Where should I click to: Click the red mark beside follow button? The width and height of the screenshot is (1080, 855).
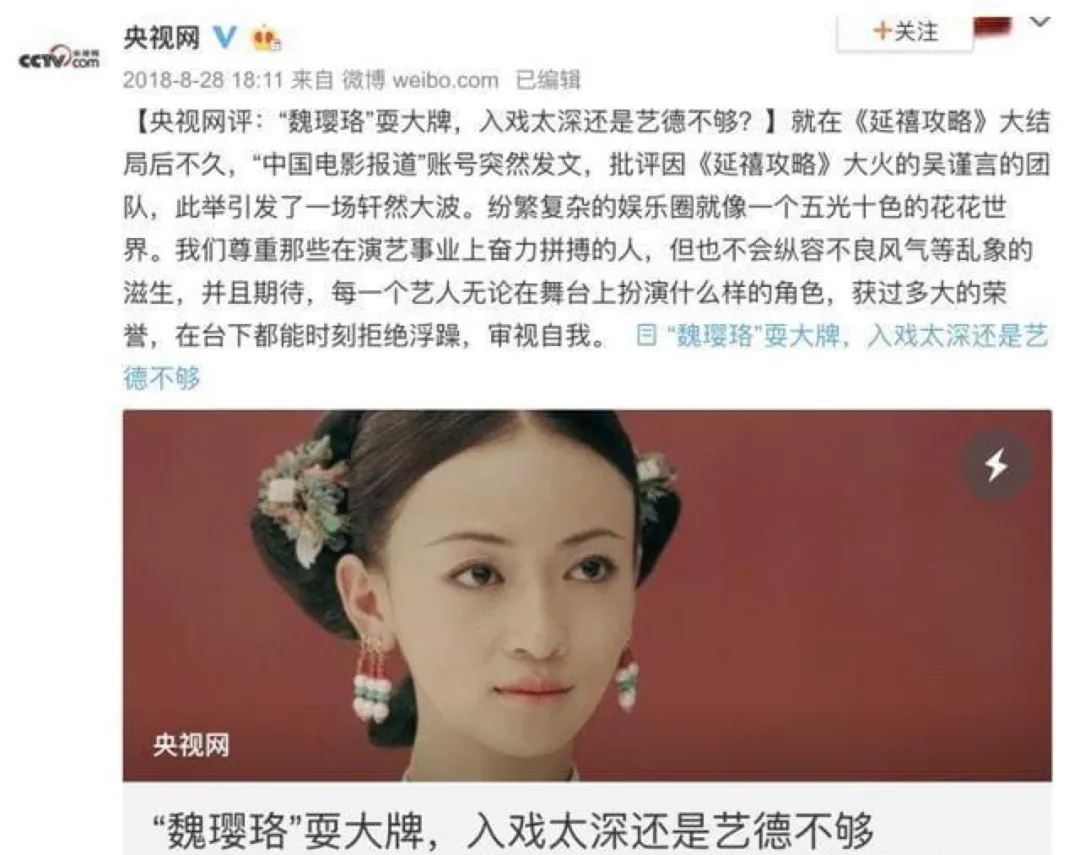pos(993,27)
